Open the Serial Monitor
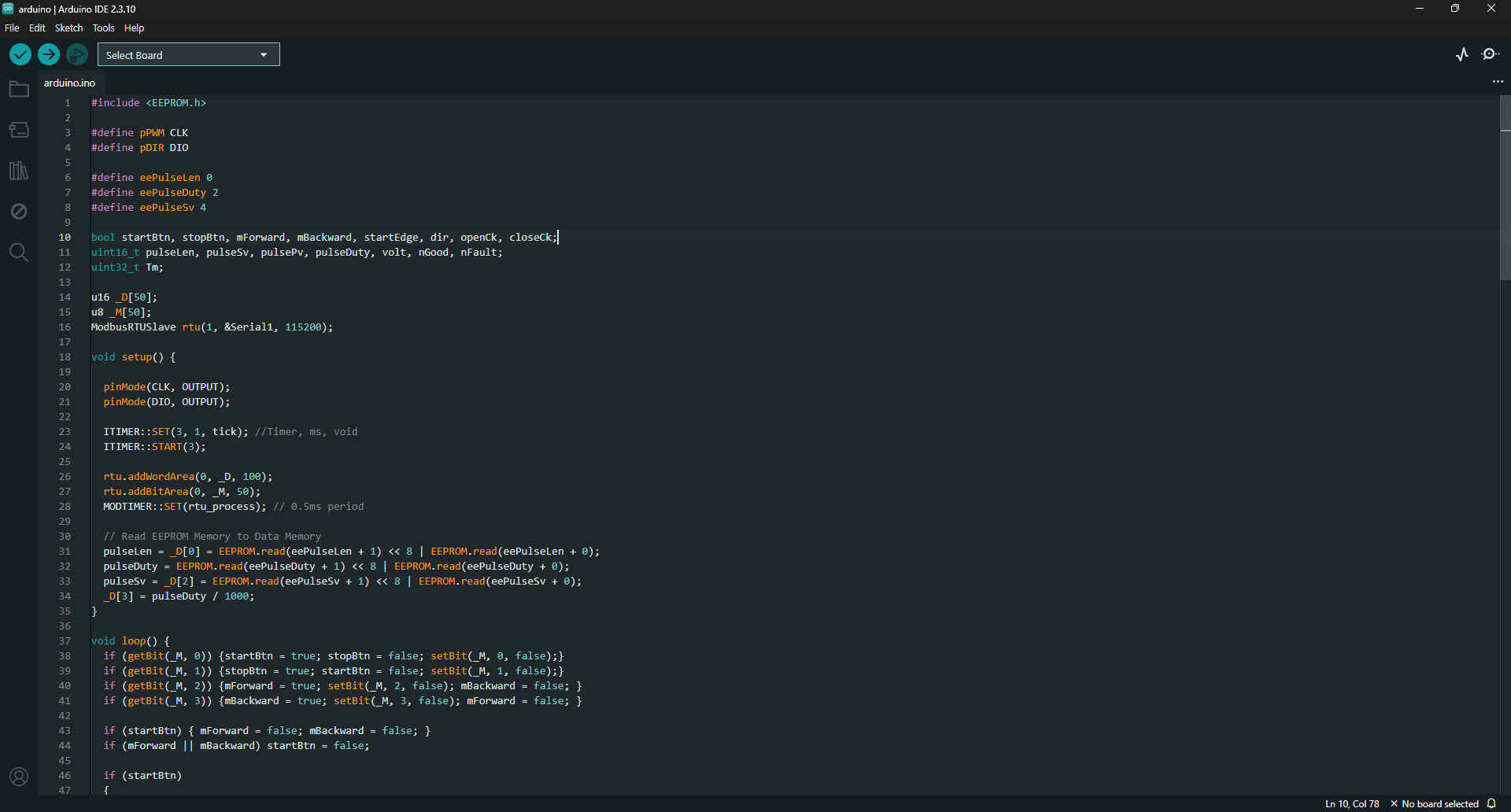 tap(1491, 54)
